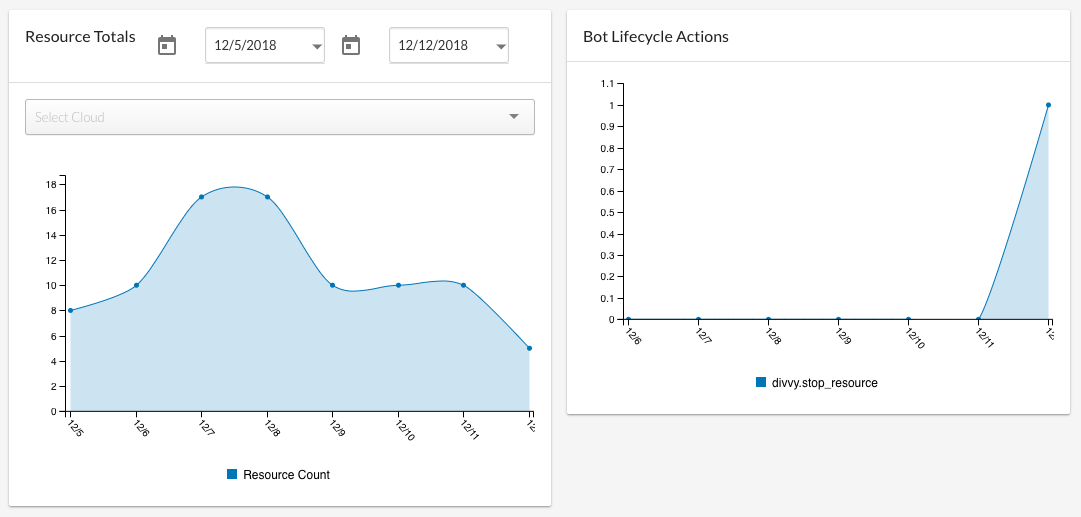Viewport: 1081px width, 517px height.
Task: Open the 12/5/2018 start date dropdown
Action: 265,45
